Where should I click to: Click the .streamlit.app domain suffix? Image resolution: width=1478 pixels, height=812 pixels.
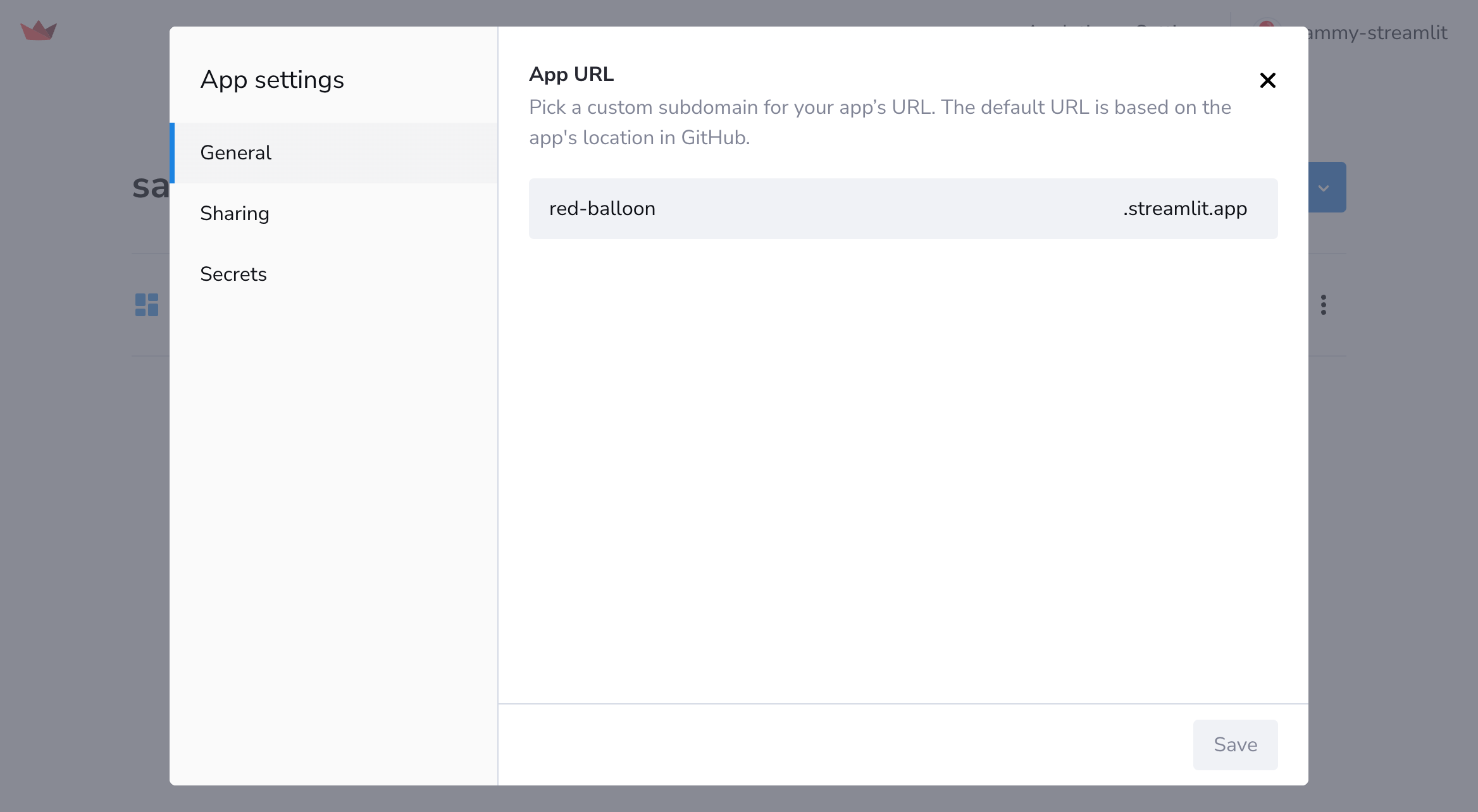1184,209
